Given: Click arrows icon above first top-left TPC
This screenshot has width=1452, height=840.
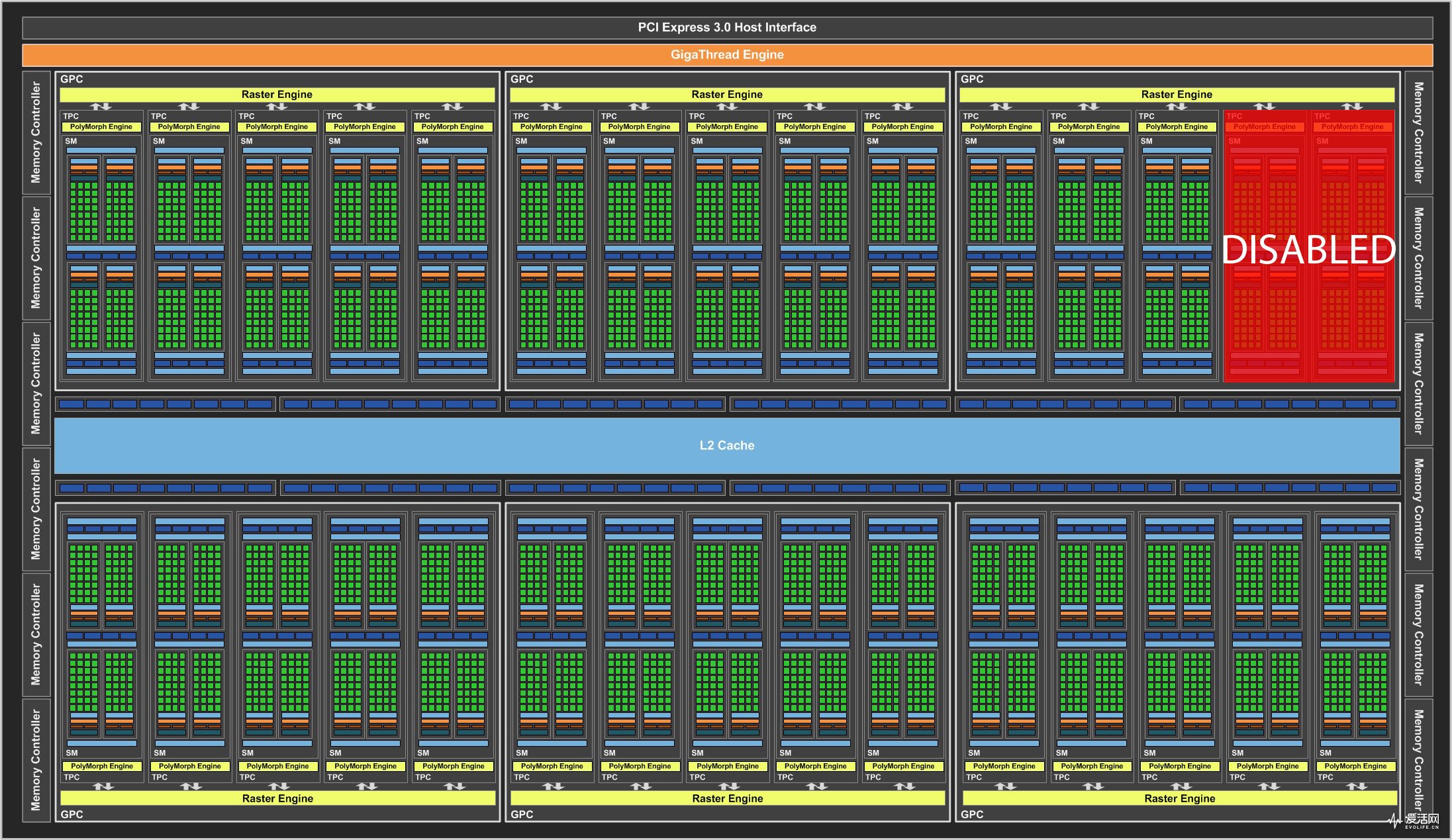Looking at the screenshot, I should [x=101, y=107].
